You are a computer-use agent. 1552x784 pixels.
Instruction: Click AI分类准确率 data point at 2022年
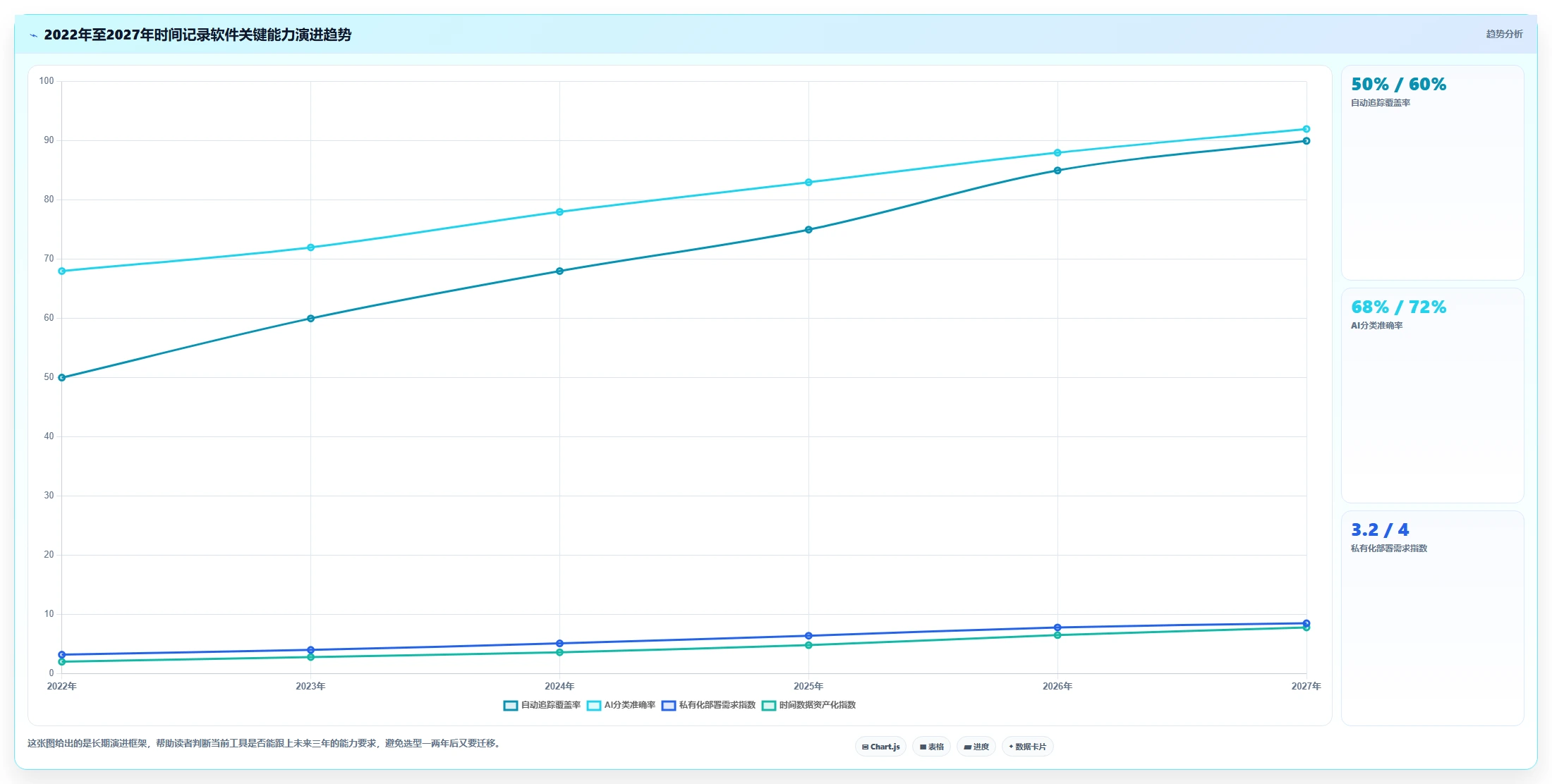(62, 271)
